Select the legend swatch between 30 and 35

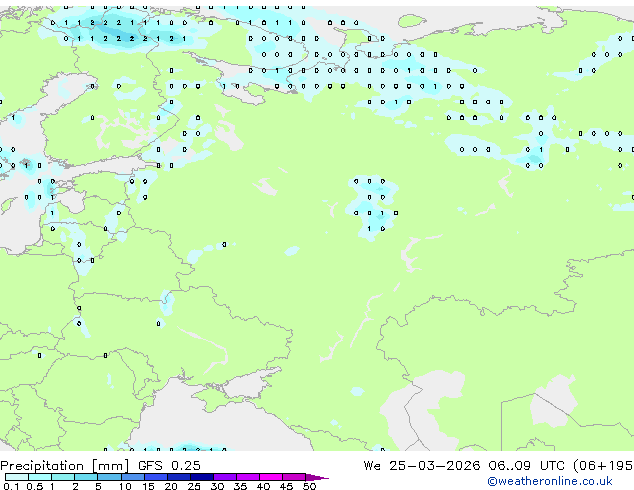pos(225,477)
